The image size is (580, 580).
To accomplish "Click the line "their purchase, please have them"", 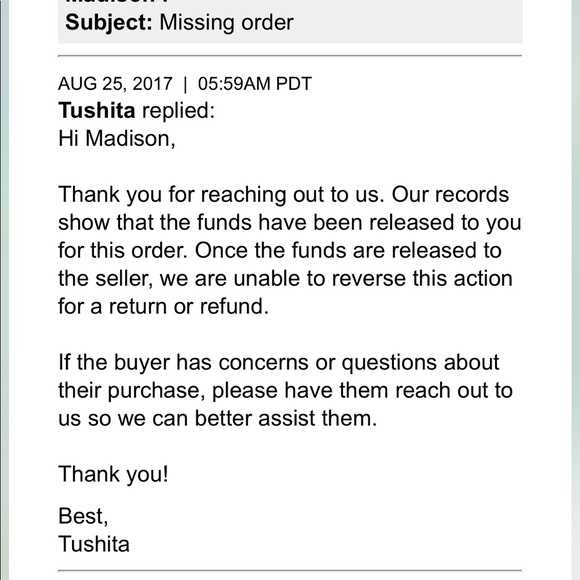I will tap(285, 391).
